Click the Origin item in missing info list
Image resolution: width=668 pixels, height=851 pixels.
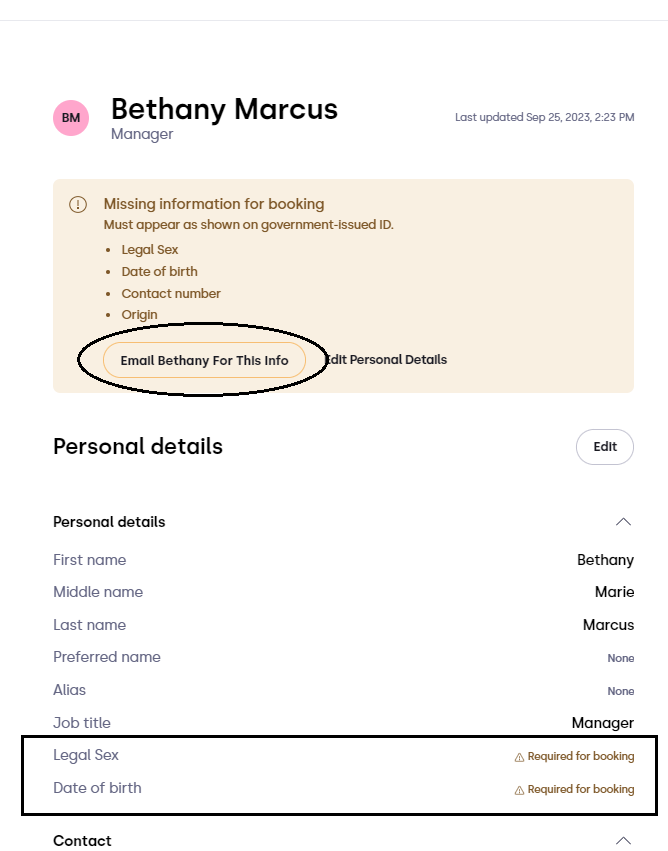[x=139, y=315]
